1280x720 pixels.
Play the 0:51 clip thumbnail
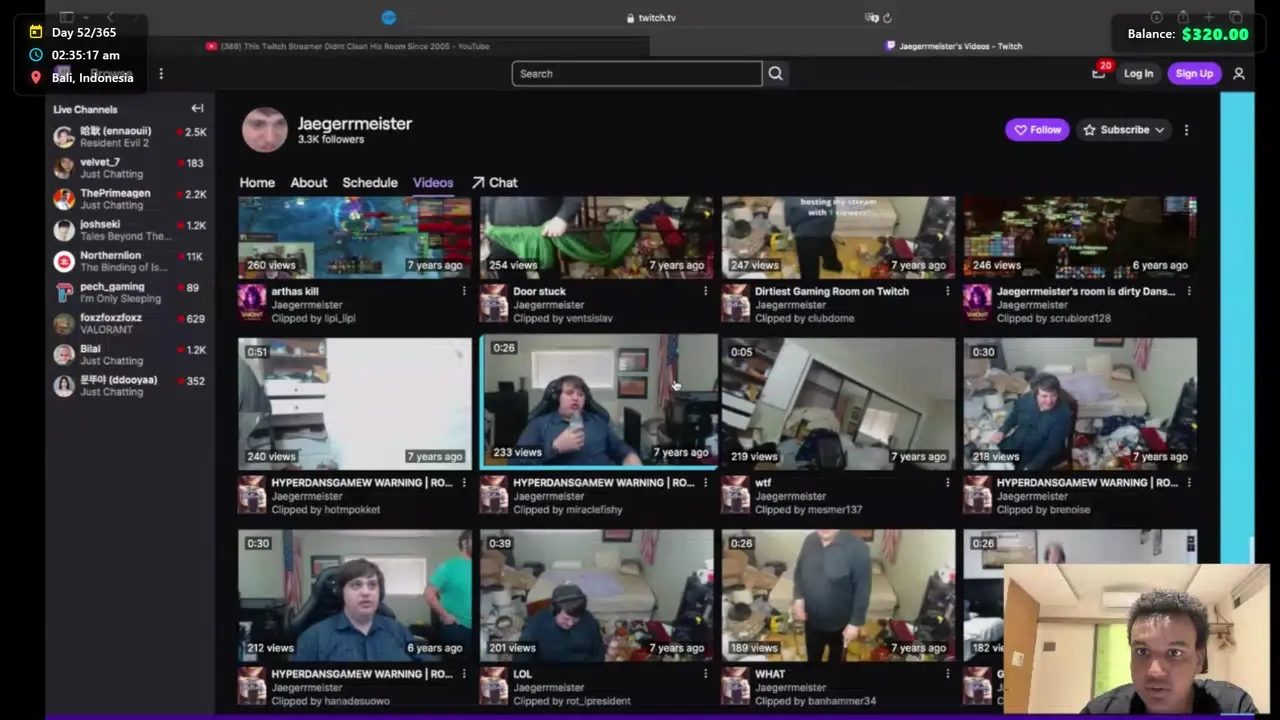pyautogui.click(x=355, y=403)
